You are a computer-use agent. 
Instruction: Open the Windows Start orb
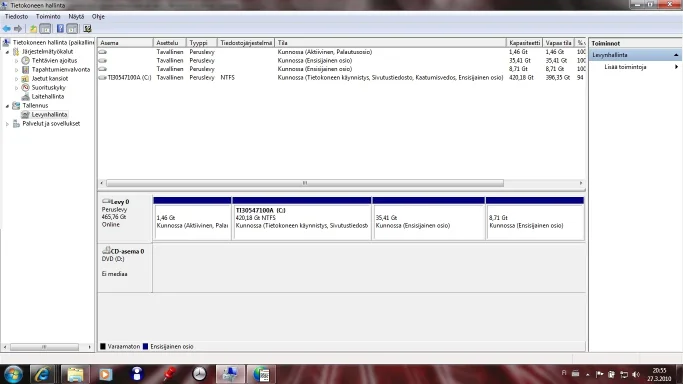pos(13,374)
